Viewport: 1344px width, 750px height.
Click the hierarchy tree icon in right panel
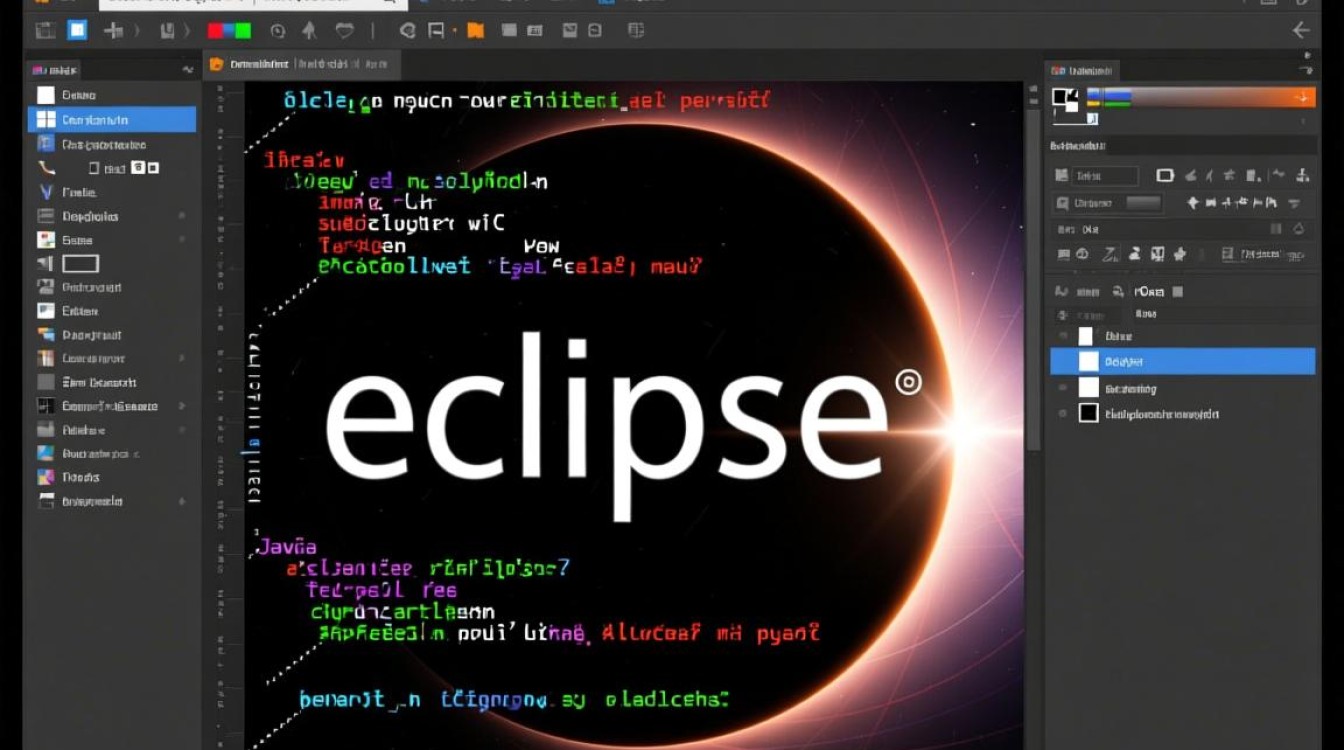pyautogui.click(x=1302, y=176)
